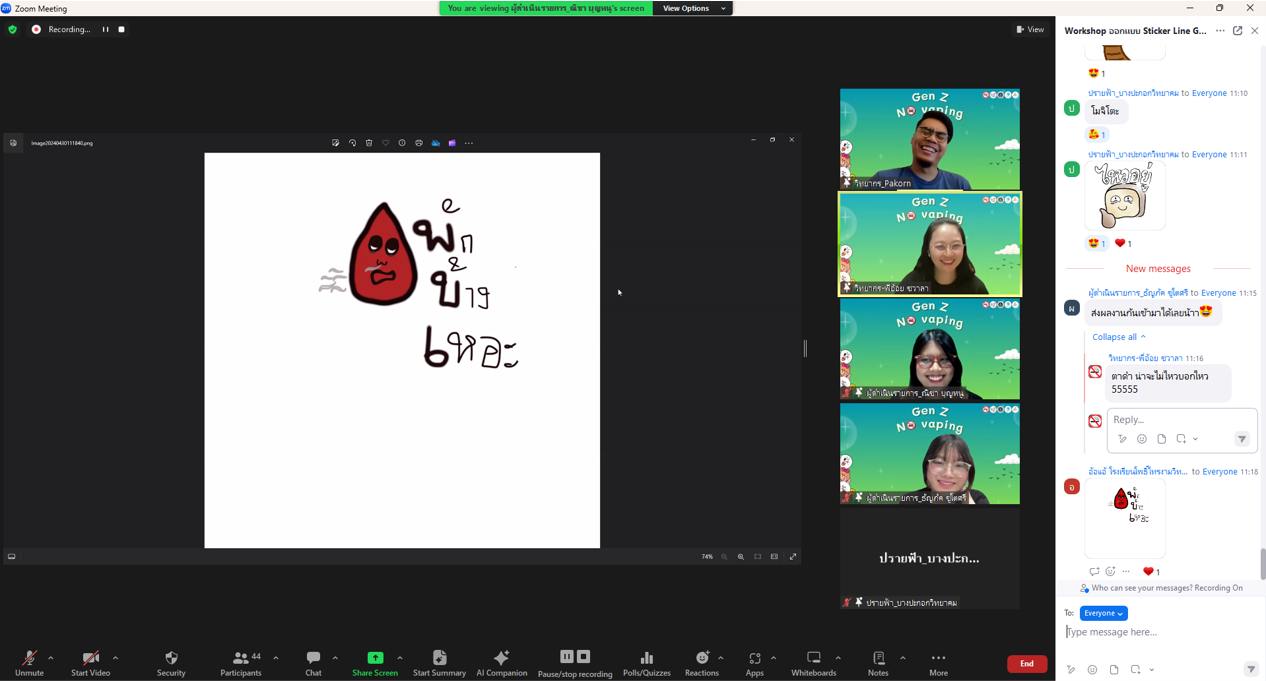Open the Participants panel
The width and height of the screenshot is (1266, 681).
click(241, 662)
